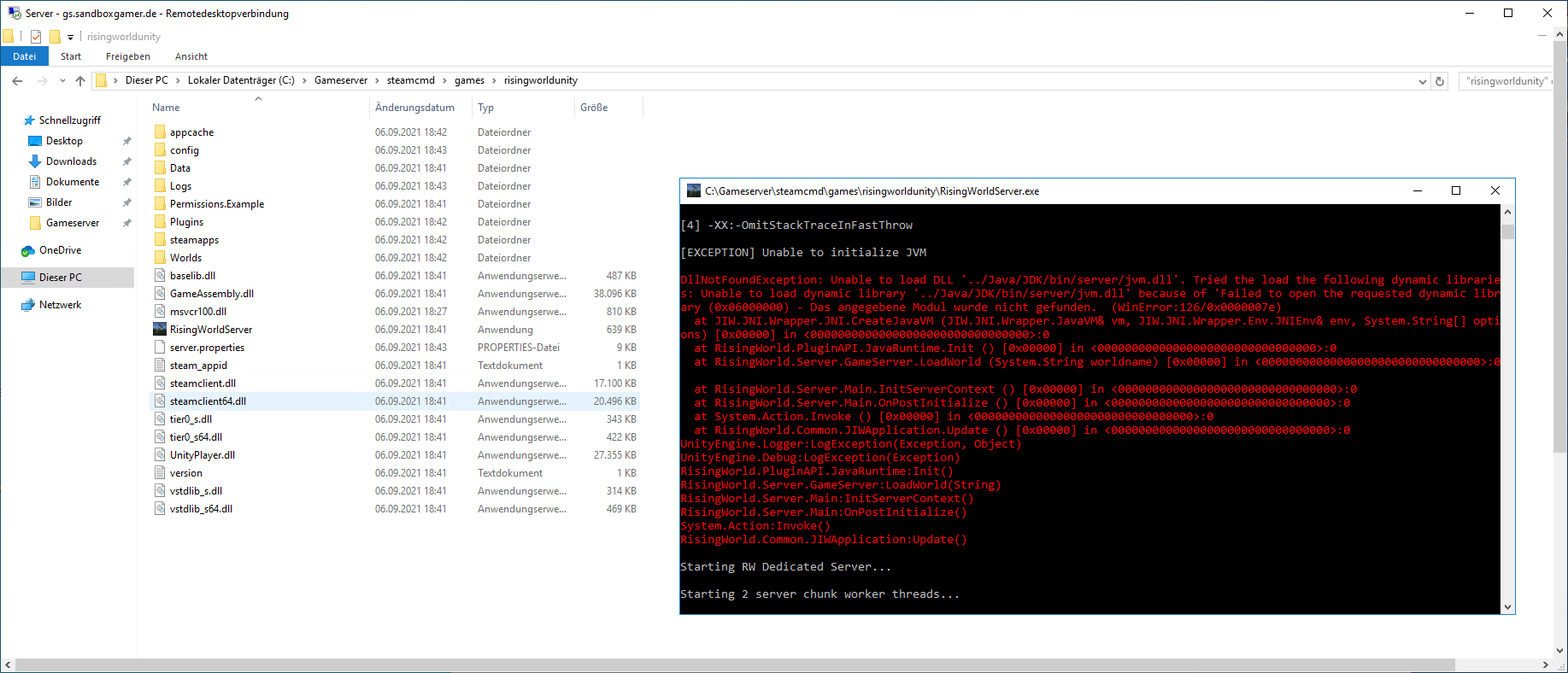
Task: Expand the chevron after steamcmd in breadcrumb
Action: 444,80
